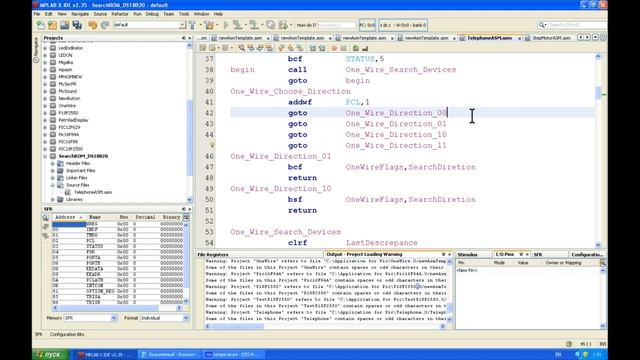
Task: Open the Debug menu
Action: [x=152, y=14]
